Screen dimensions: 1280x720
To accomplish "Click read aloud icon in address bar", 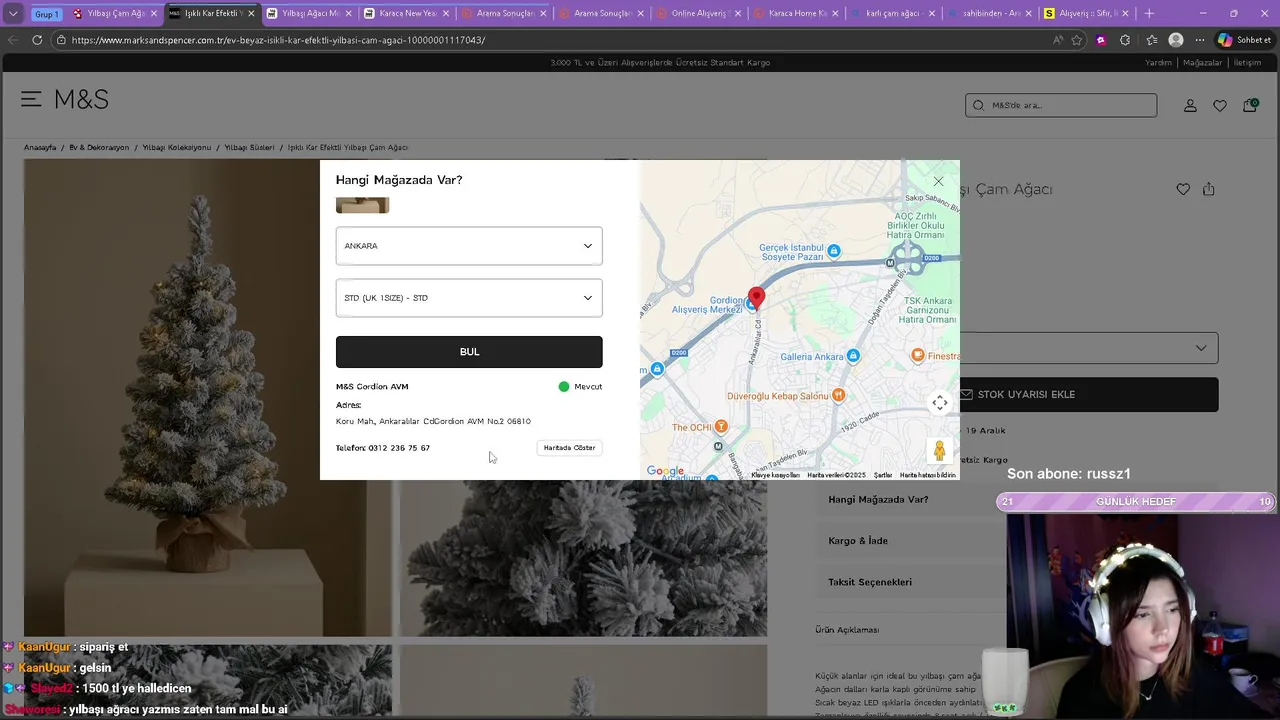I will 1057,40.
